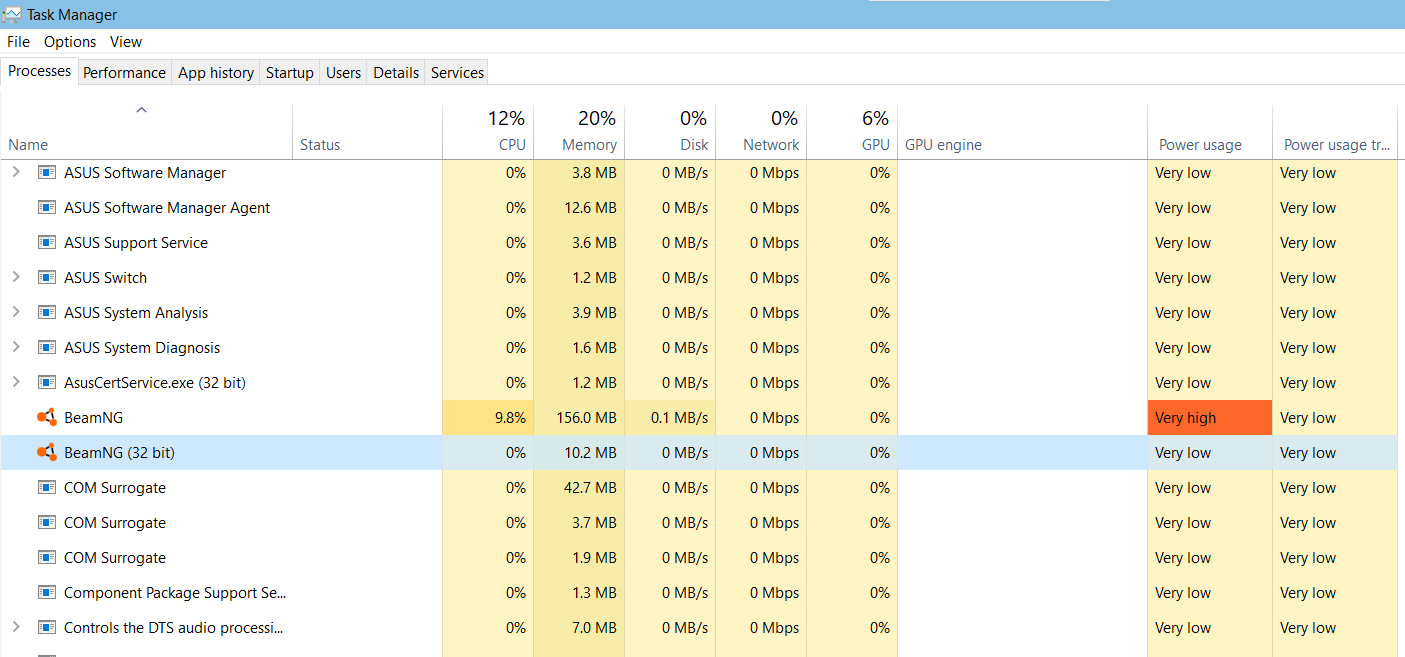Expand Controls the DTS audio processing entry
The height and width of the screenshot is (657, 1405).
16,628
